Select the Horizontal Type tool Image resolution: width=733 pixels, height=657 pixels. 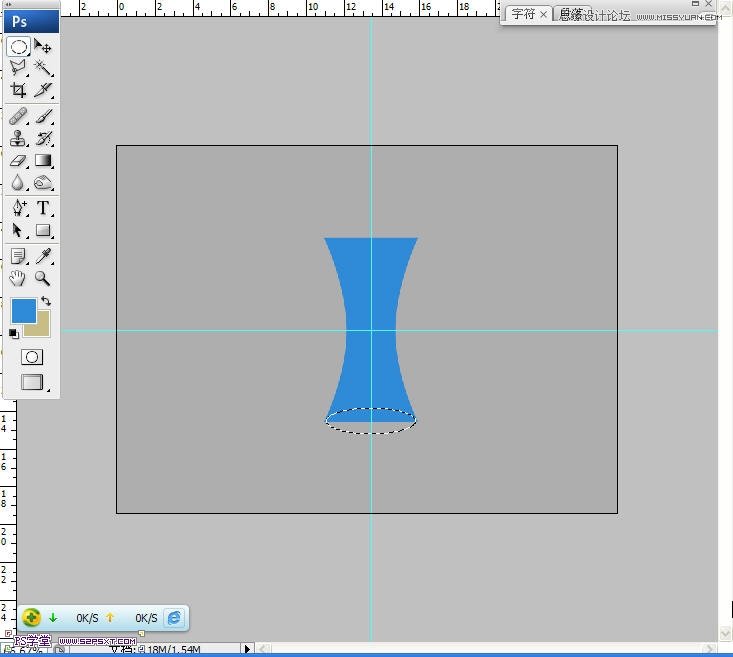point(43,208)
